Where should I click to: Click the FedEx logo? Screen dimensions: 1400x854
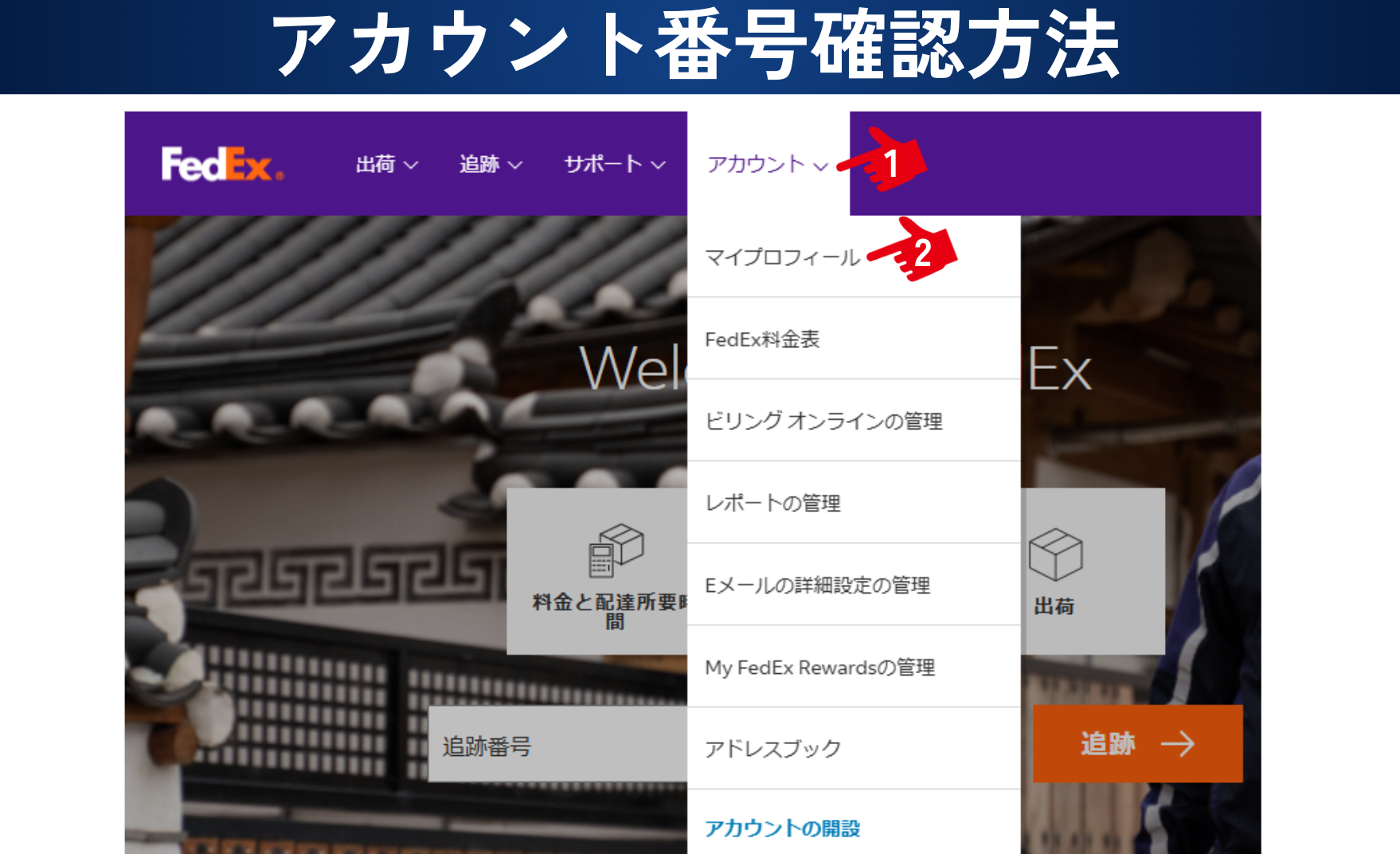[x=222, y=164]
